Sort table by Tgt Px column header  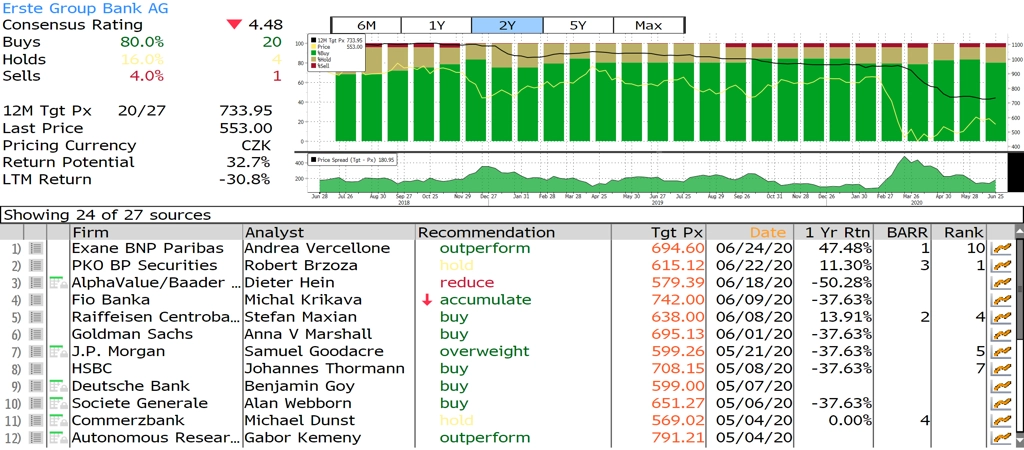(x=659, y=233)
